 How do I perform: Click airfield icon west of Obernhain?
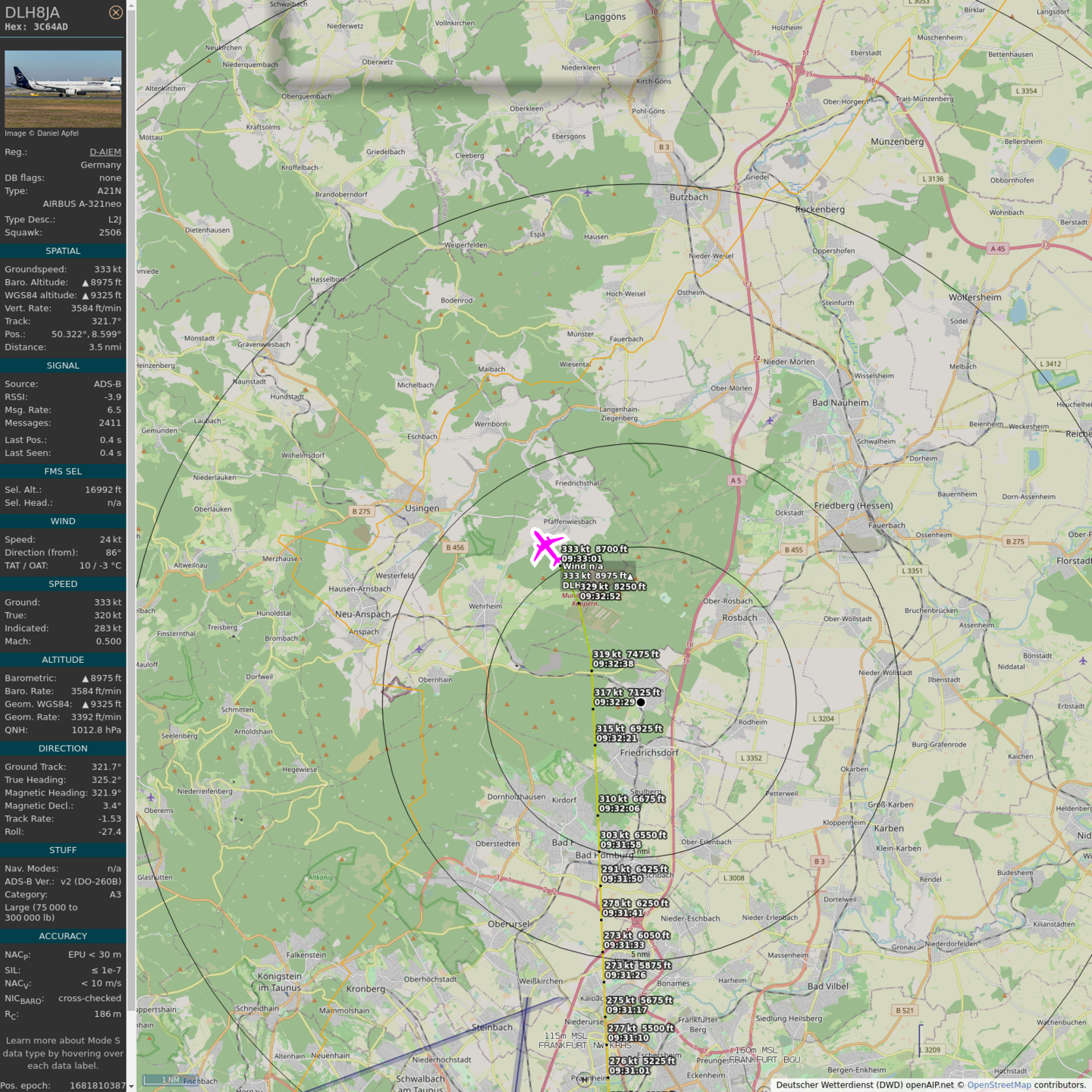point(419,649)
